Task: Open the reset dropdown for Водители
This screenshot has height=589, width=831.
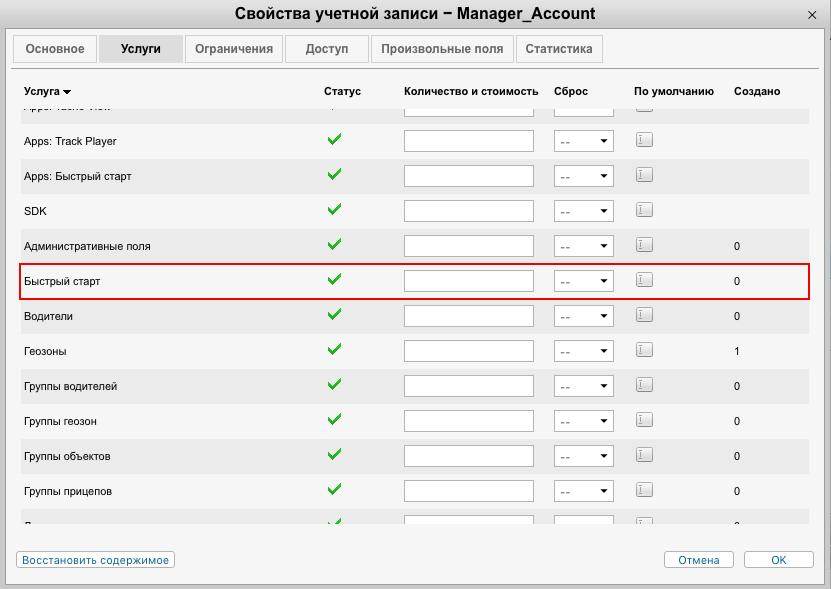Action: 584,317
